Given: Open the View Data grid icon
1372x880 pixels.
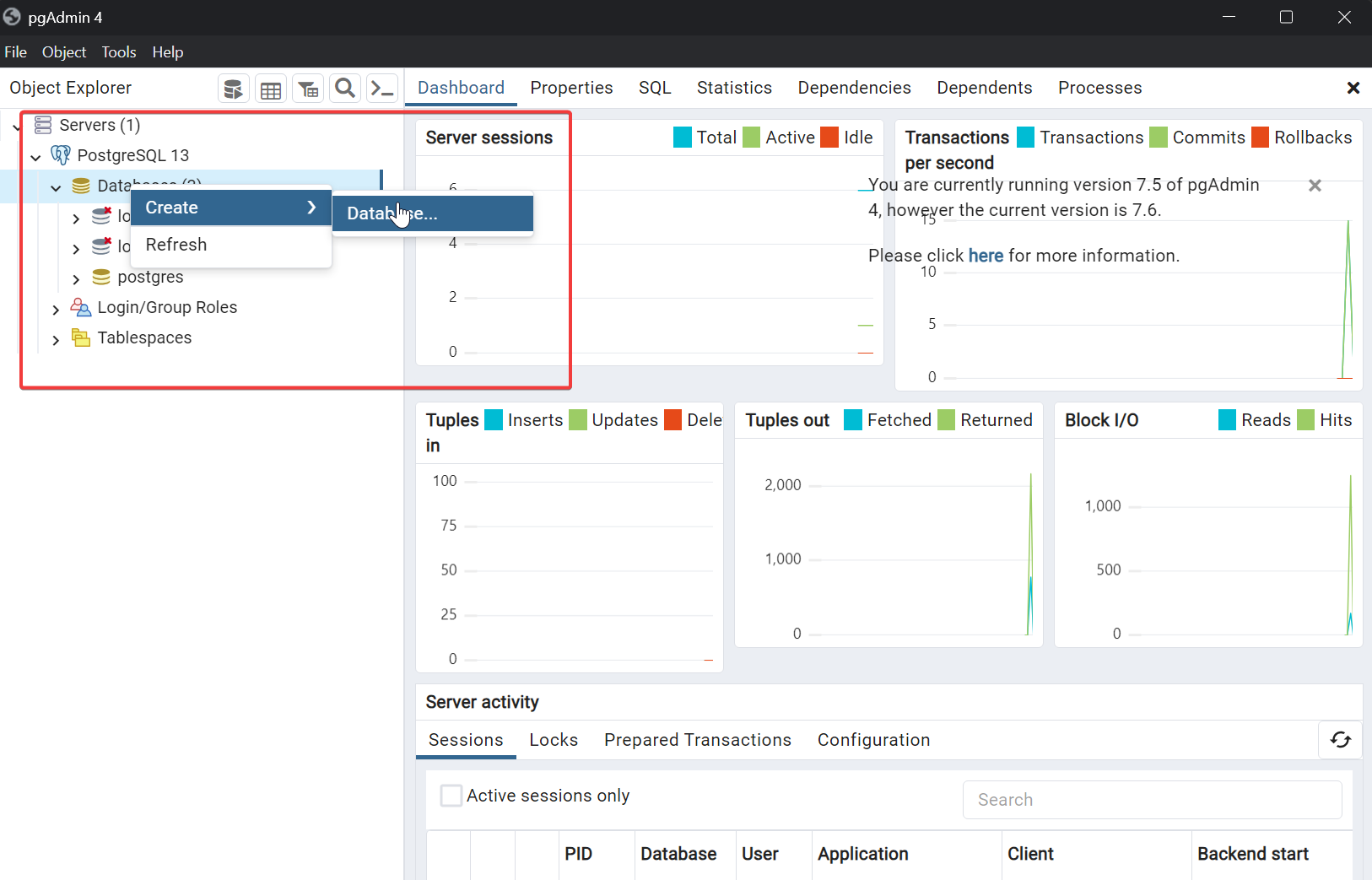Looking at the screenshot, I should (271, 89).
